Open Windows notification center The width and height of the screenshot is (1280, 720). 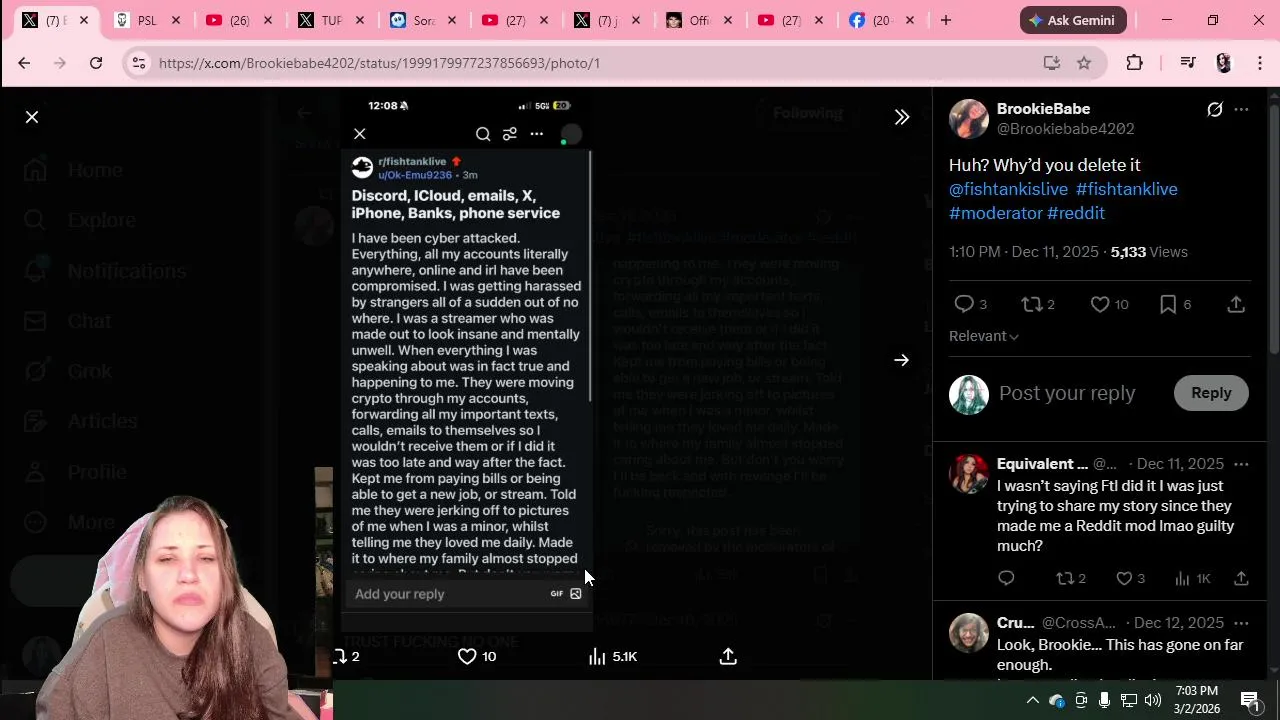[1250, 700]
